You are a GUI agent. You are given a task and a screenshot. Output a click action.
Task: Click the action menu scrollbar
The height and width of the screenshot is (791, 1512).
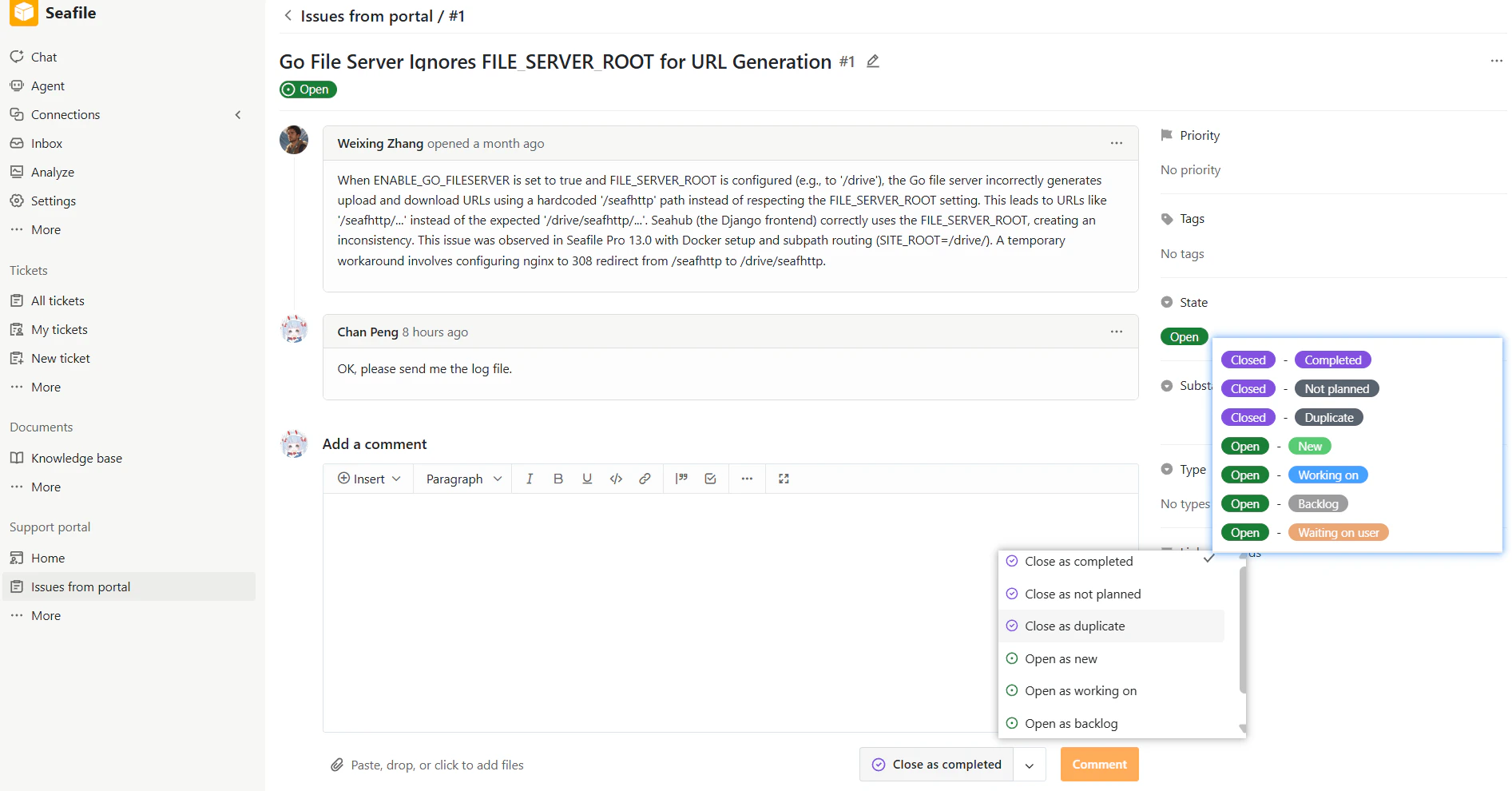tap(1242, 630)
